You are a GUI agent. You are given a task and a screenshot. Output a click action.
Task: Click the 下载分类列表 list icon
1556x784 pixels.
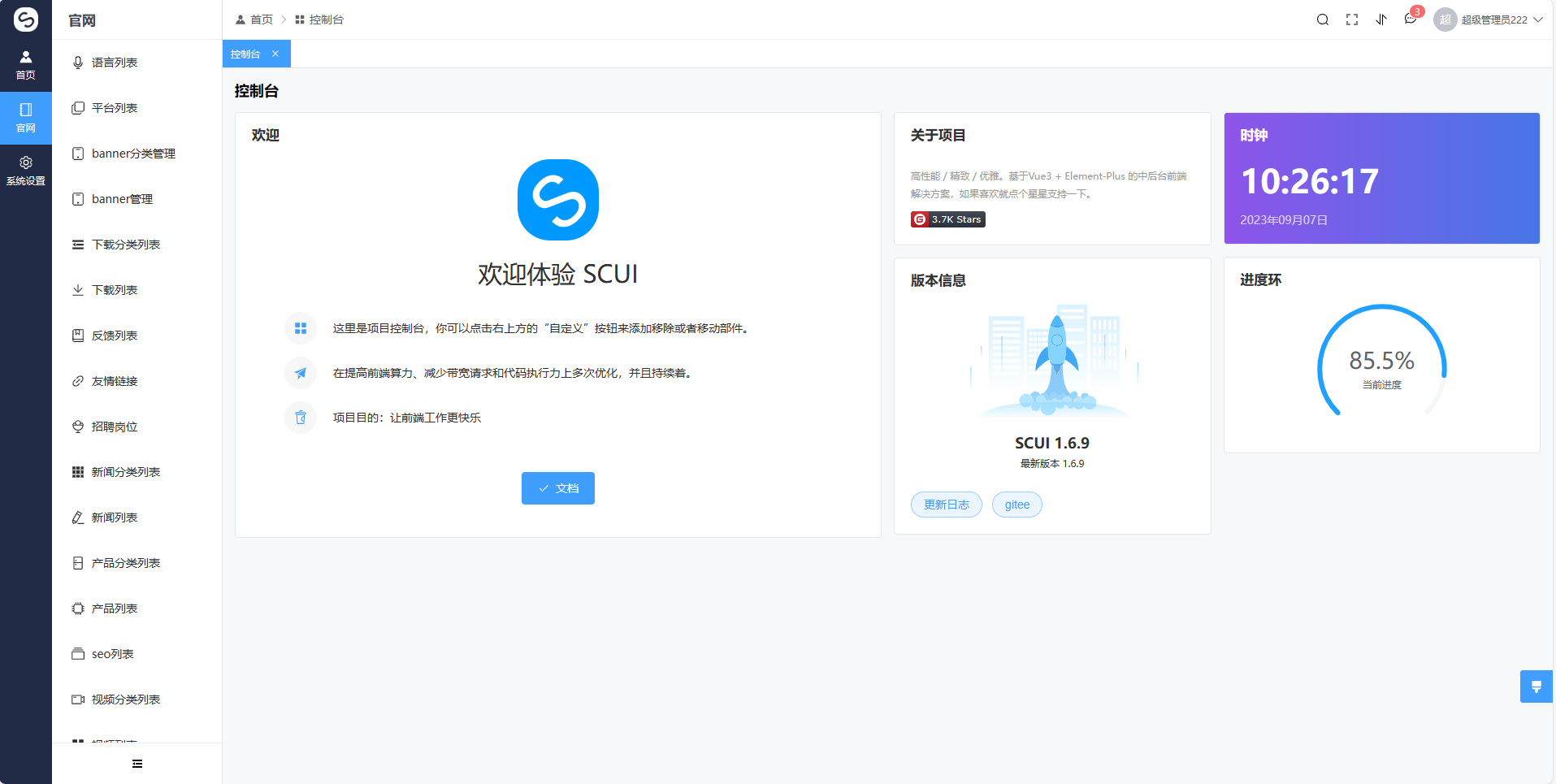(x=78, y=245)
